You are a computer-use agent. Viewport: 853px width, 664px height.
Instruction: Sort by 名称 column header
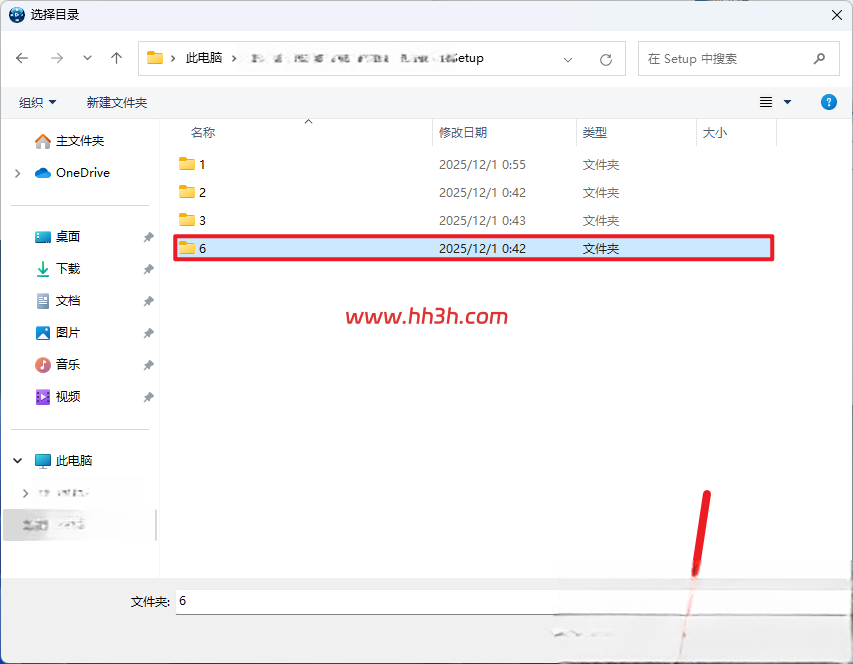[x=203, y=133]
